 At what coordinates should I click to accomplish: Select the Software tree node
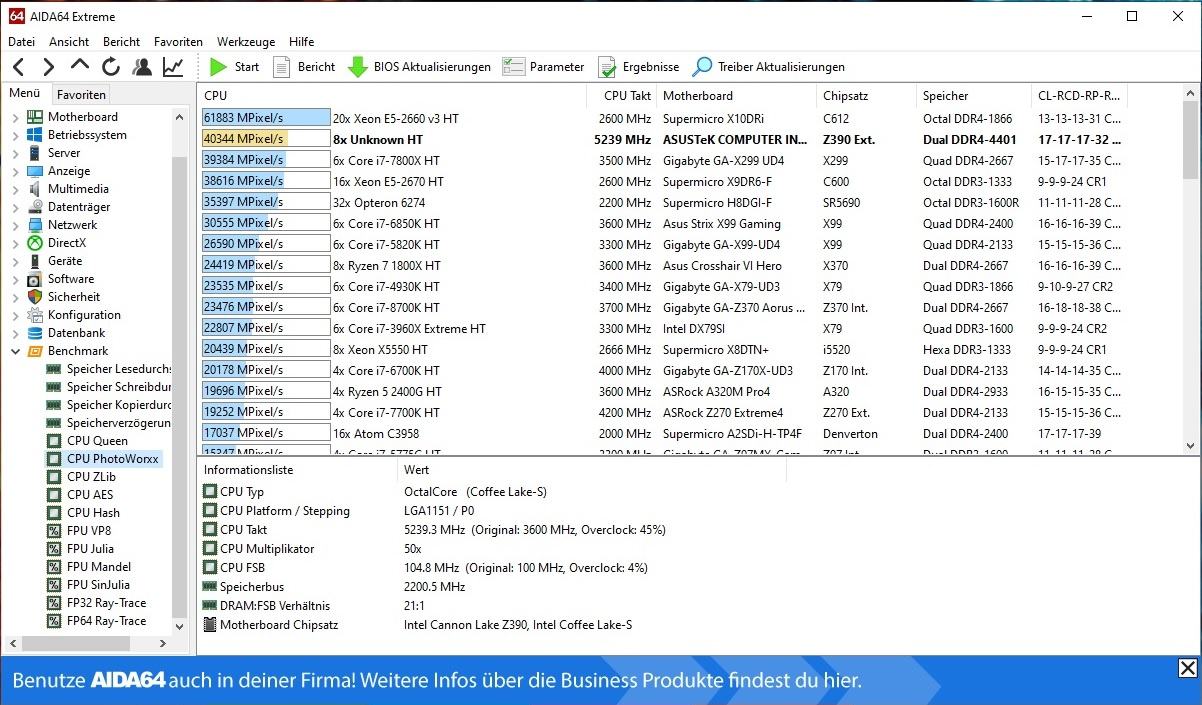pyautogui.click(x=70, y=279)
